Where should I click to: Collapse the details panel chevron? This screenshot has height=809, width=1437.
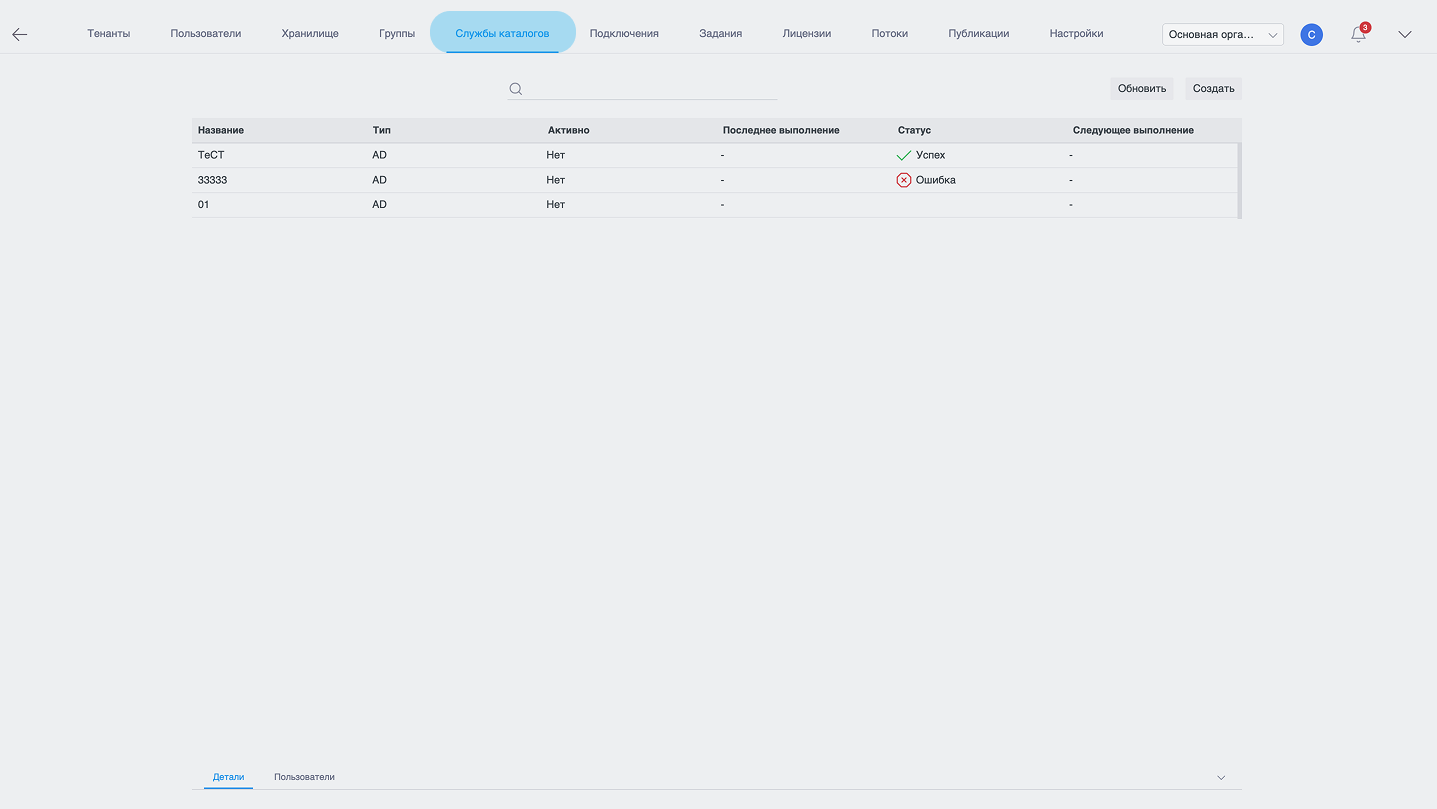point(1221,777)
